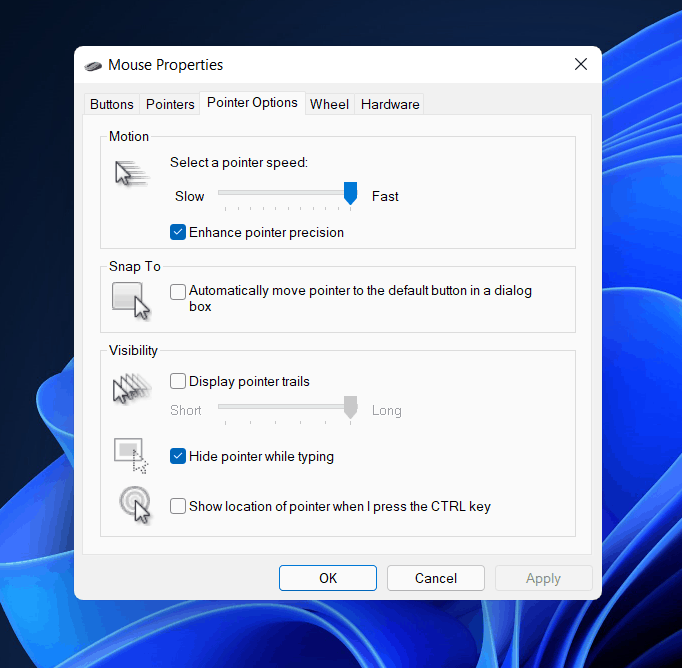
Task: Uncheck Hide pointer while typing
Action: pos(178,456)
